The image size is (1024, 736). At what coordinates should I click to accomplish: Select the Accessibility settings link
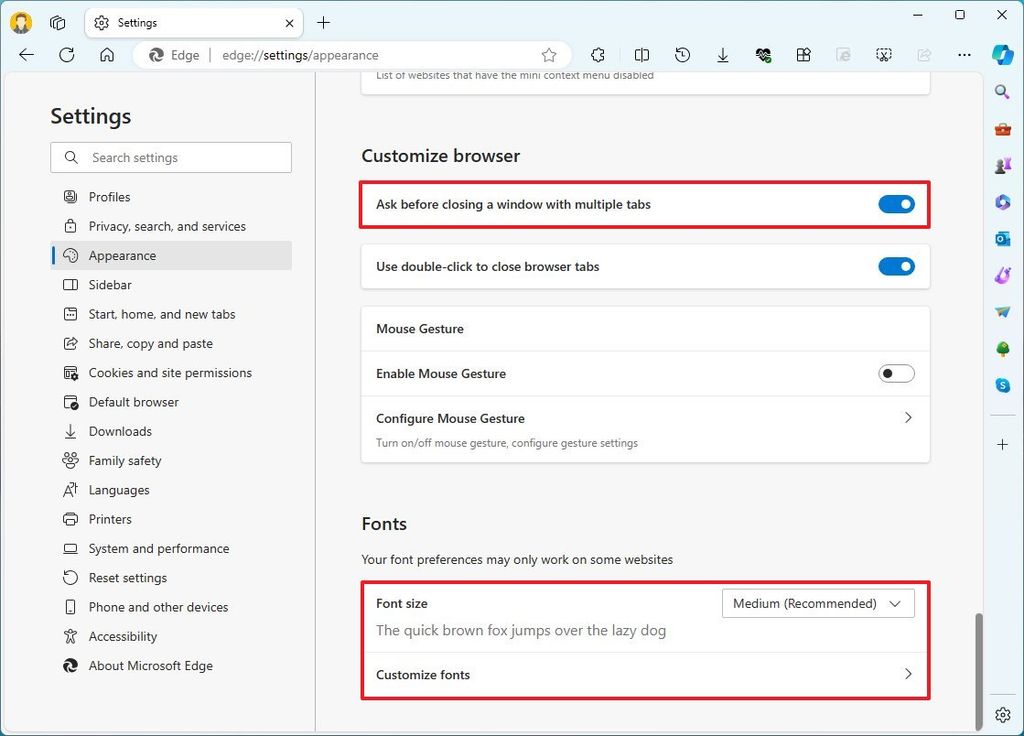pos(123,636)
